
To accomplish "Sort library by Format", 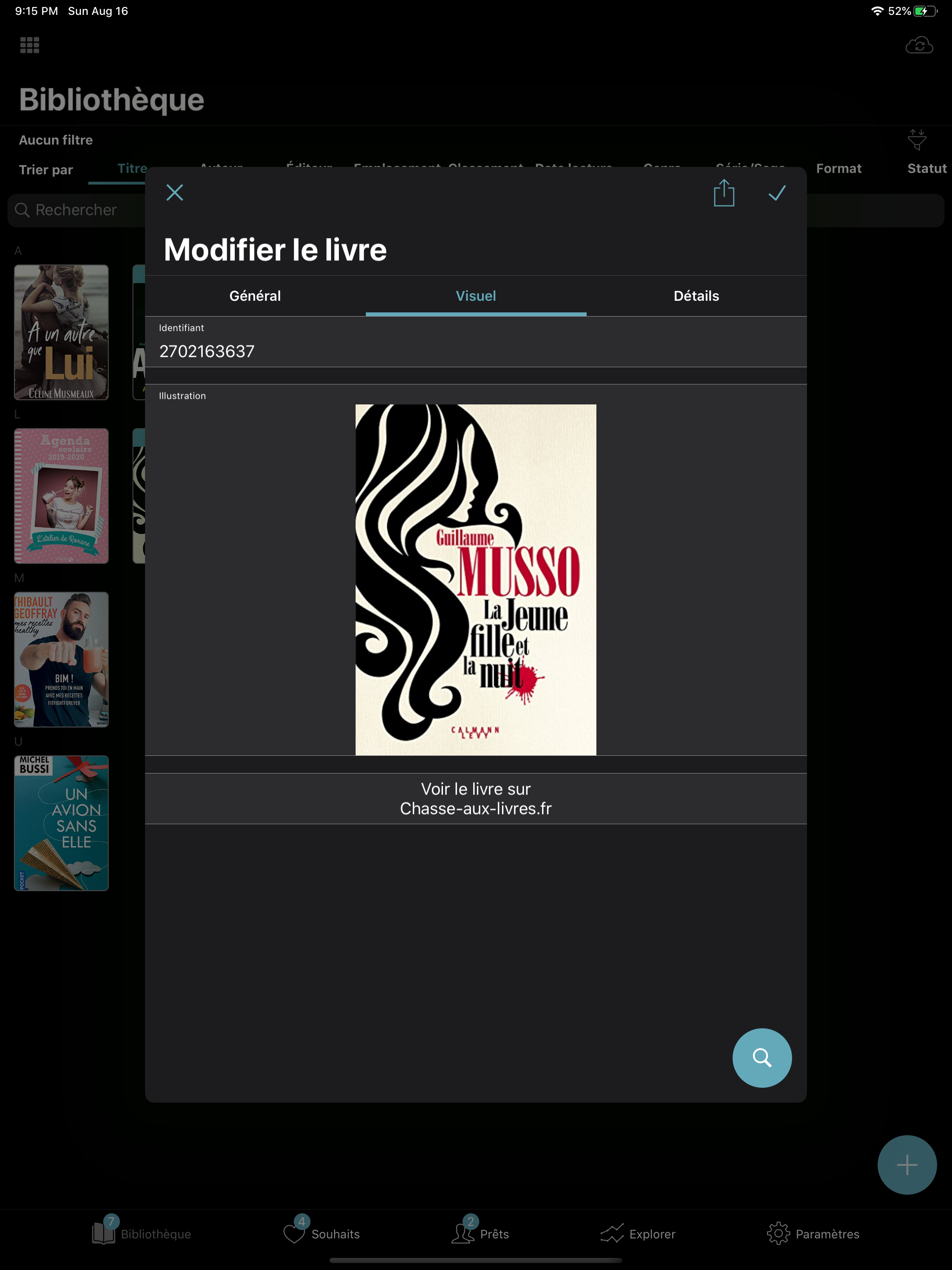I will [x=838, y=168].
